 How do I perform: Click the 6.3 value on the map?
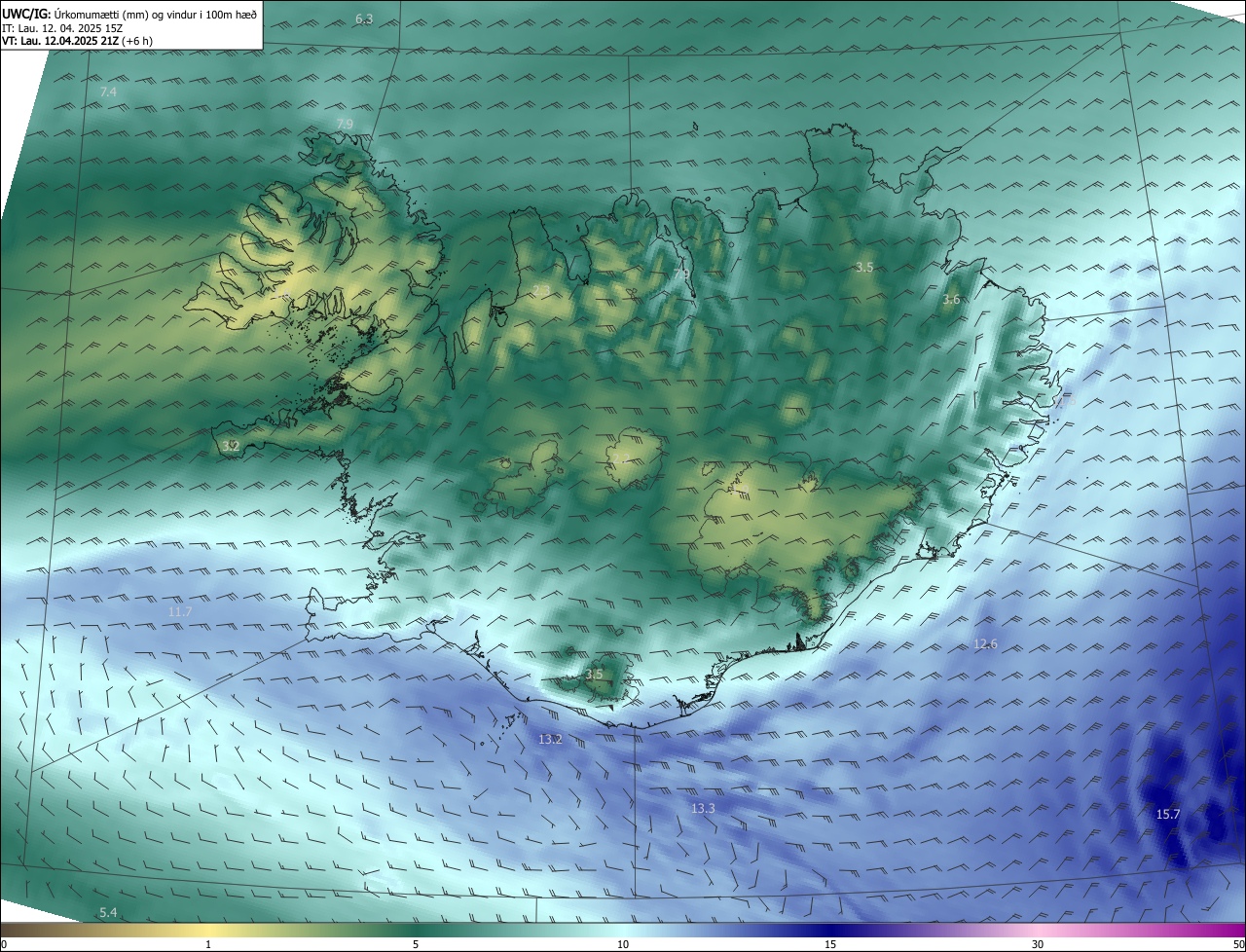point(364,19)
